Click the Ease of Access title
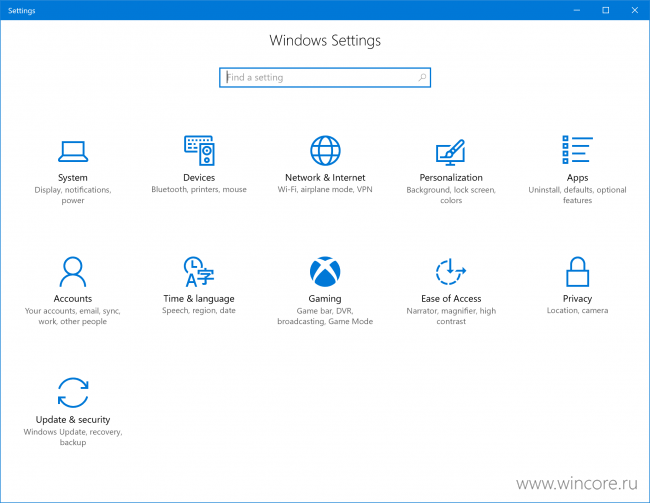The image size is (650, 503). (x=451, y=299)
